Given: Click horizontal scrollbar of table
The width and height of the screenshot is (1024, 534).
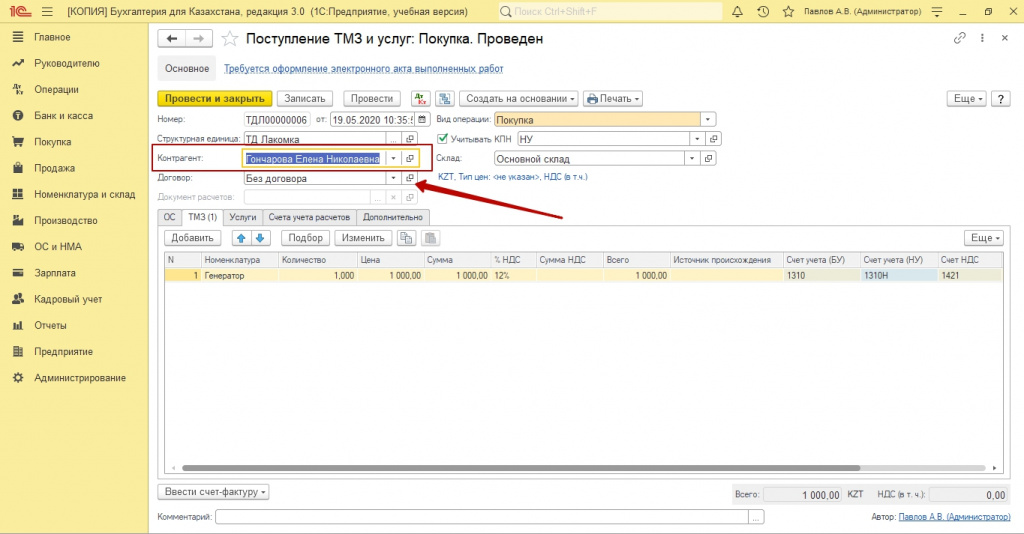Looking at the screenshot, I should click(520, 468).
